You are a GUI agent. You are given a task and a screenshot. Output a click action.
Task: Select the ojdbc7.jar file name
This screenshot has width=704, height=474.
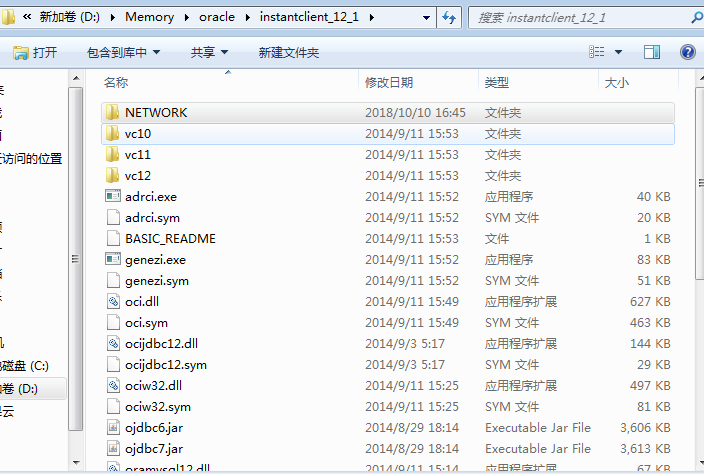pyautogui.click(x=154, y=449)
